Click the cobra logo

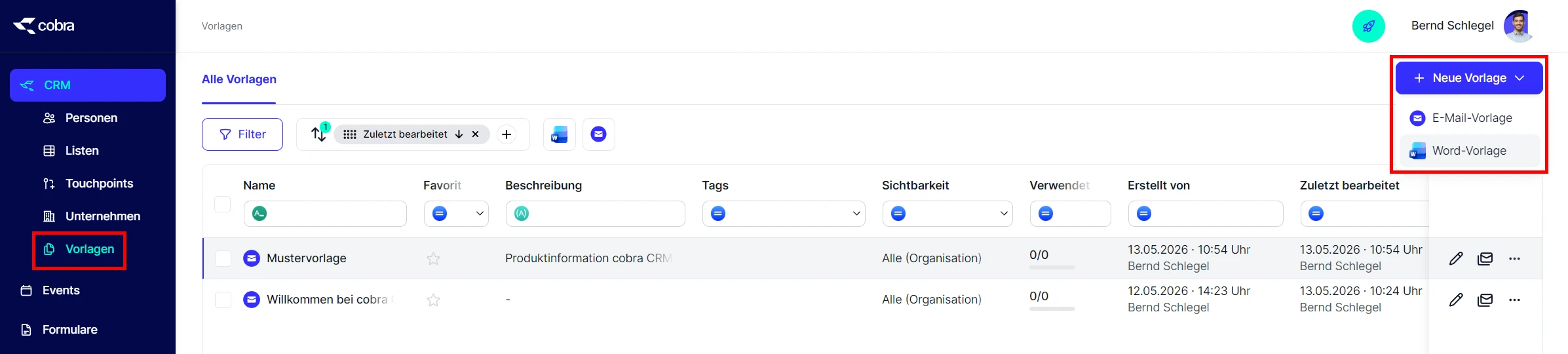44,26
